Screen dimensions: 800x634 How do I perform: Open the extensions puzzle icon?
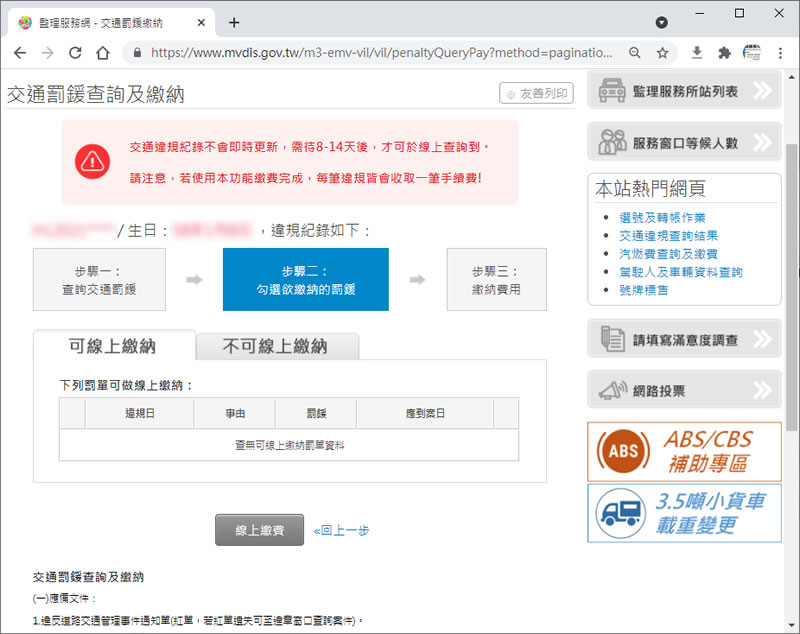[724, 53]
